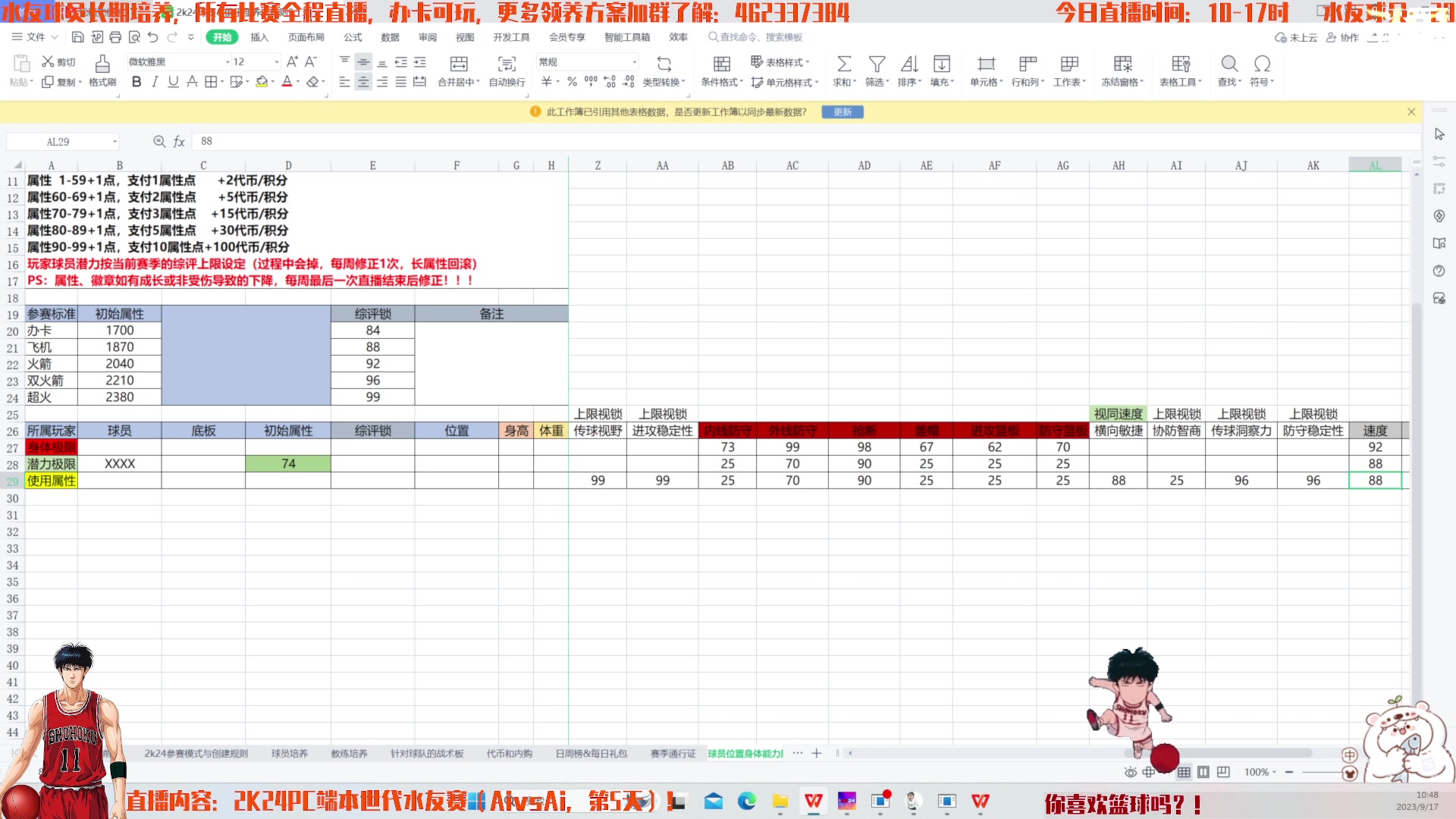Screen dimensions: 1456x819
Task: Click the Fill (填充) icon
Action: [942, 64]
